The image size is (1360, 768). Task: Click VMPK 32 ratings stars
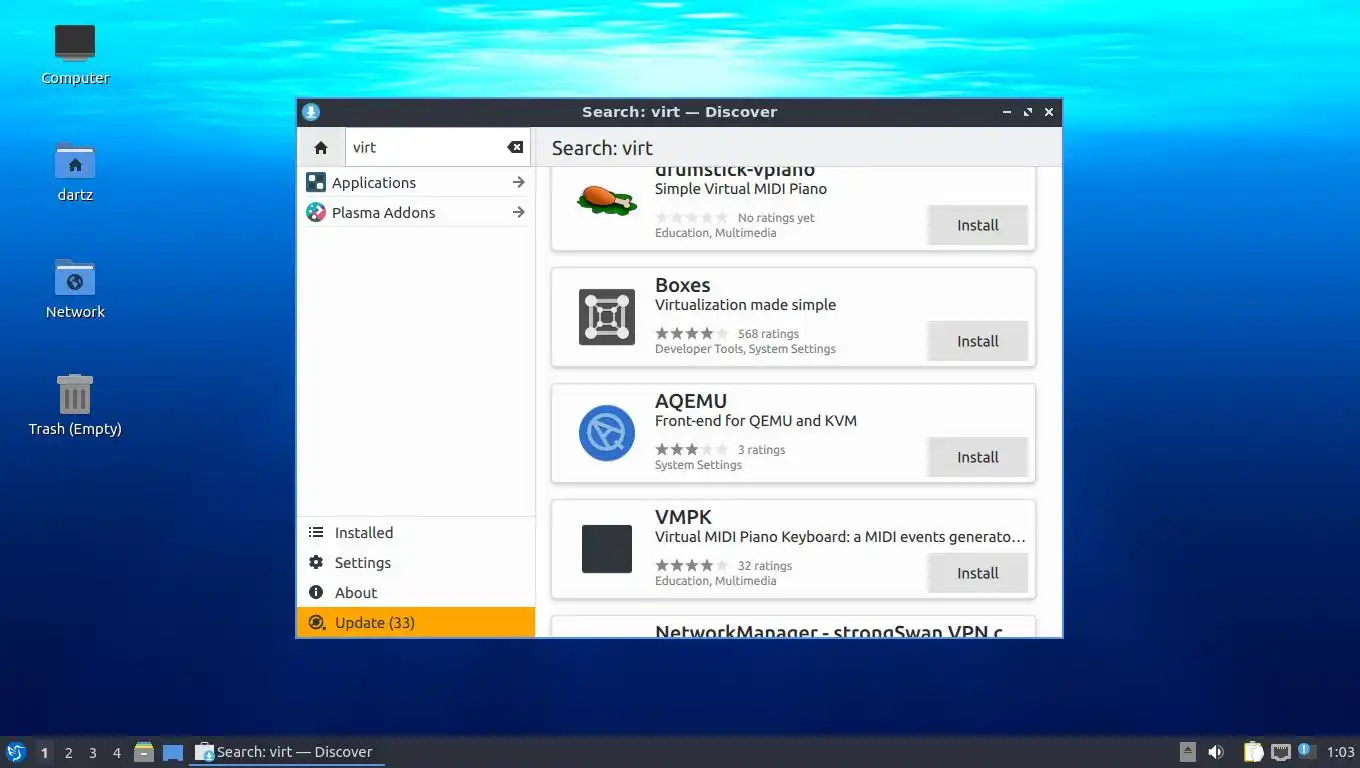[692, 566]
